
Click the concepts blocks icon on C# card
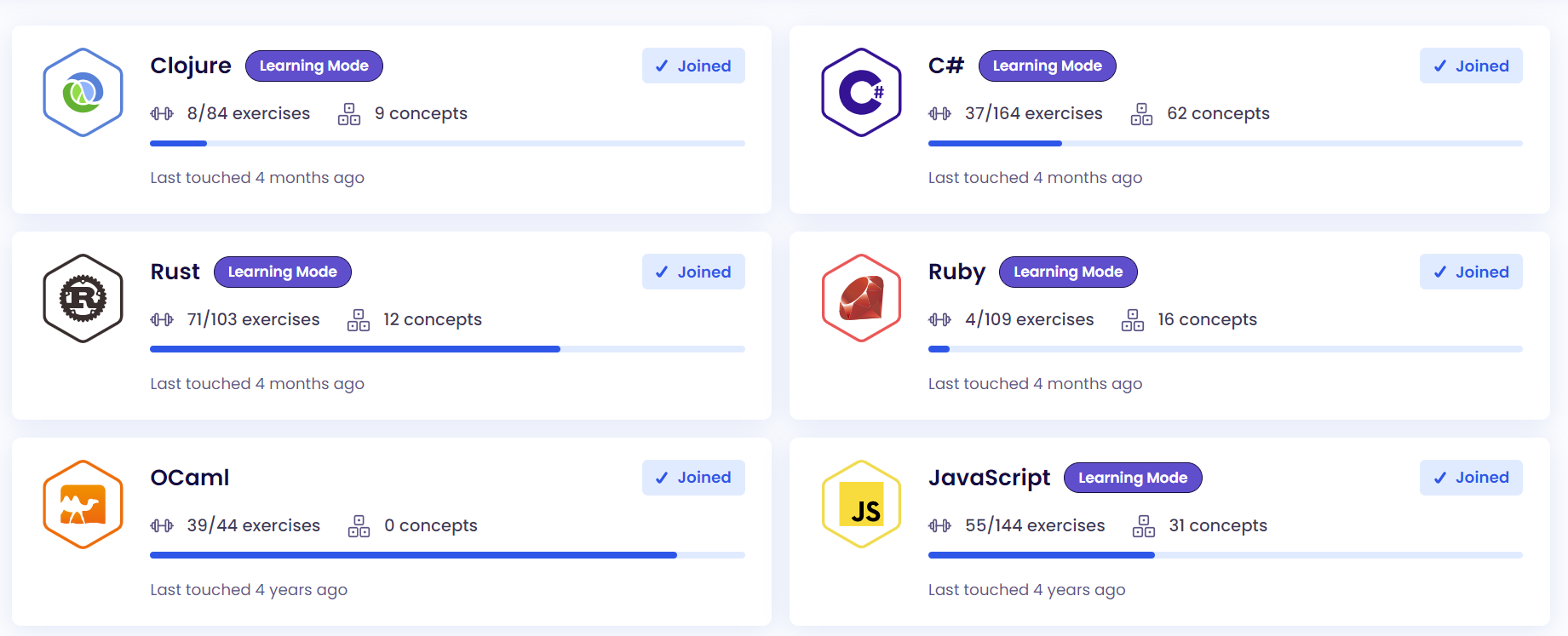coord(1141,113)
